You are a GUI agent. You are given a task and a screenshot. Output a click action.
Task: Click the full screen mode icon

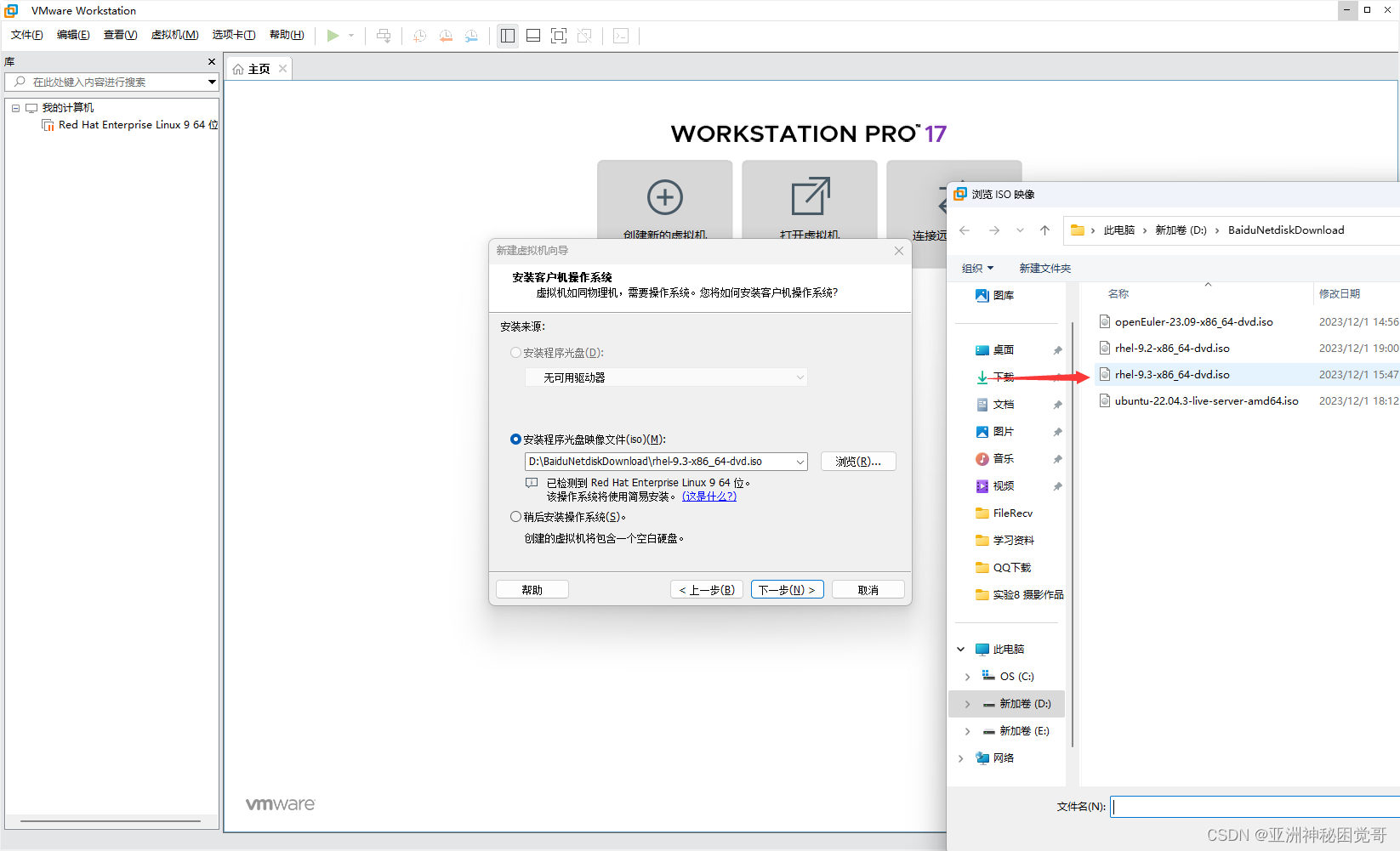coord(559,36)
